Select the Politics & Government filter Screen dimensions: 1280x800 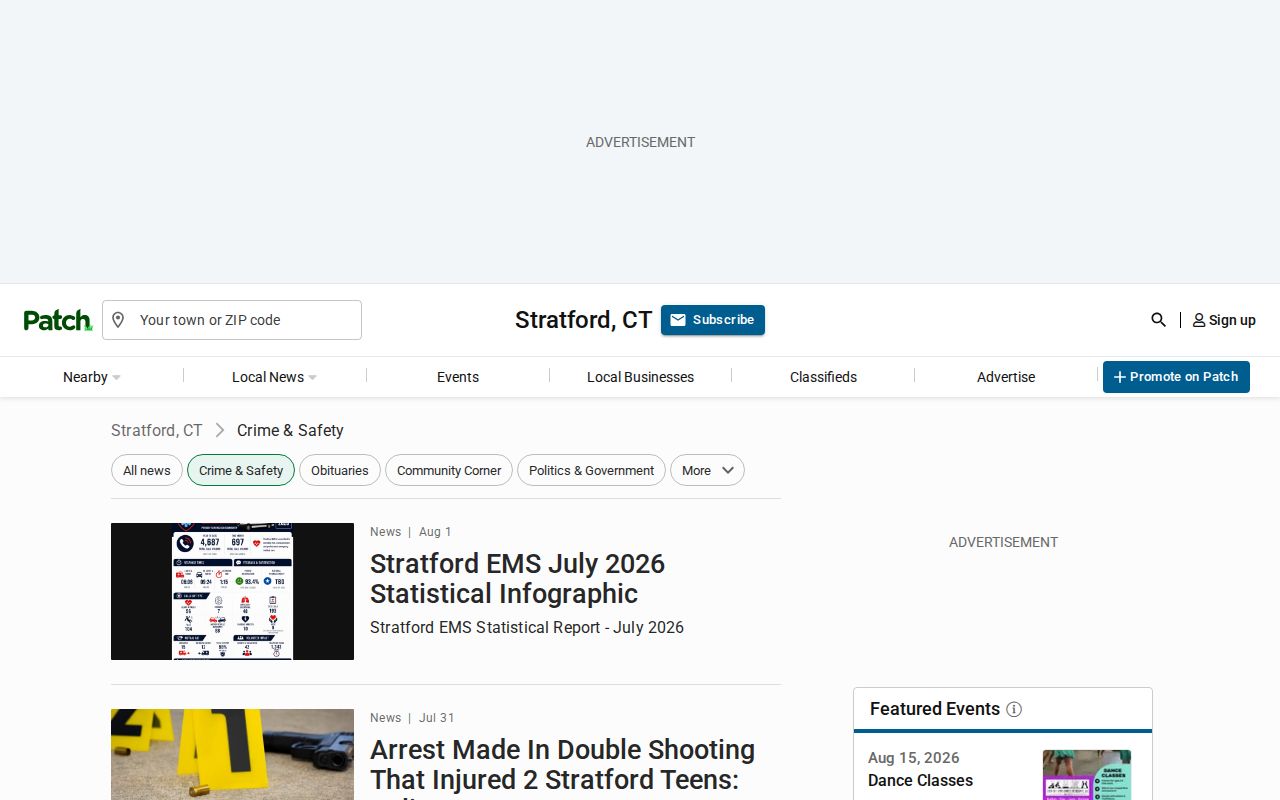(591, 470)
